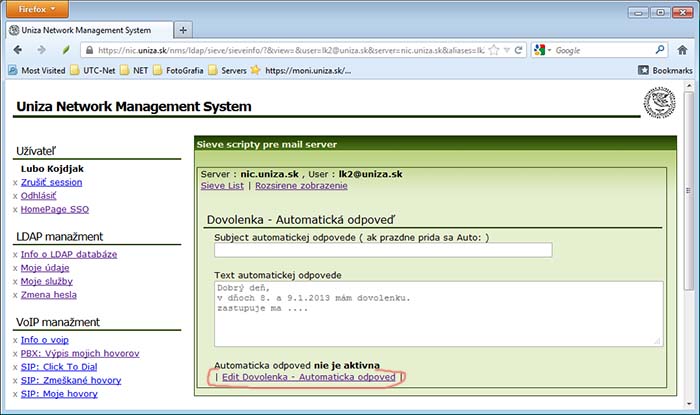Reload the page with the refresh icon
700x415 pixels.
pyautogui.click(x=518, y=50)
